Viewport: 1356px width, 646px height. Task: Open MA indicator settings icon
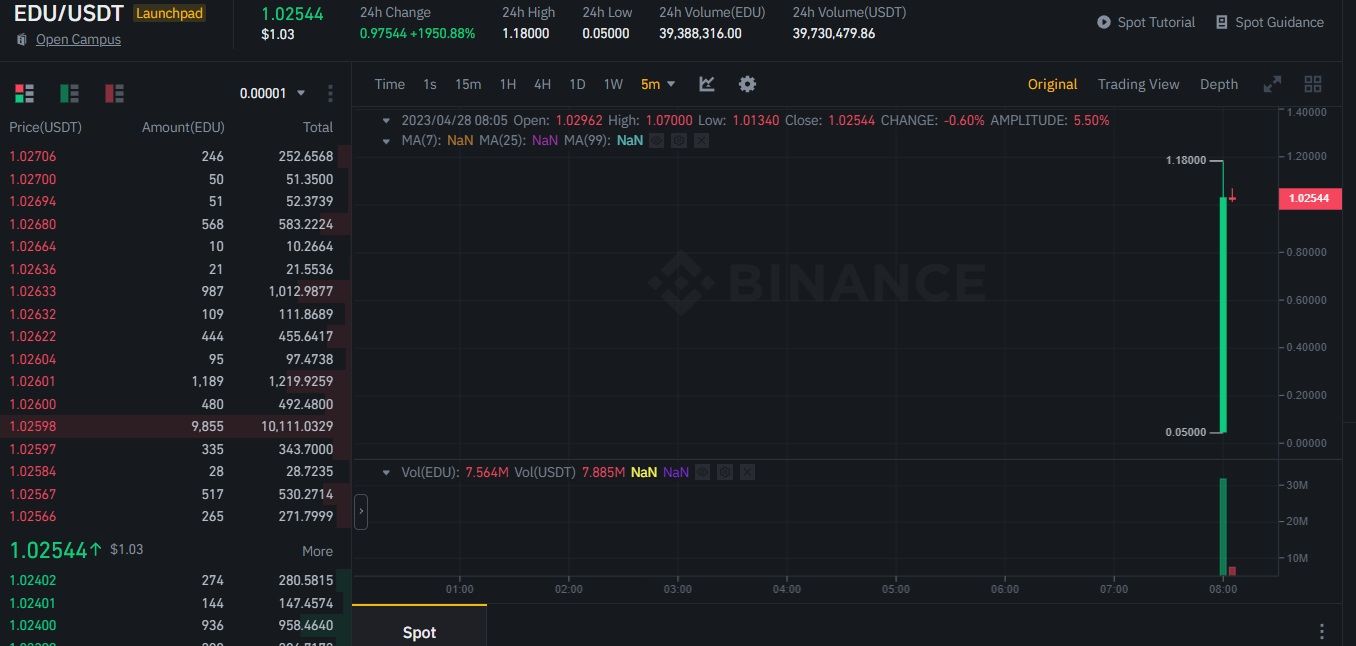coord(679,140)
